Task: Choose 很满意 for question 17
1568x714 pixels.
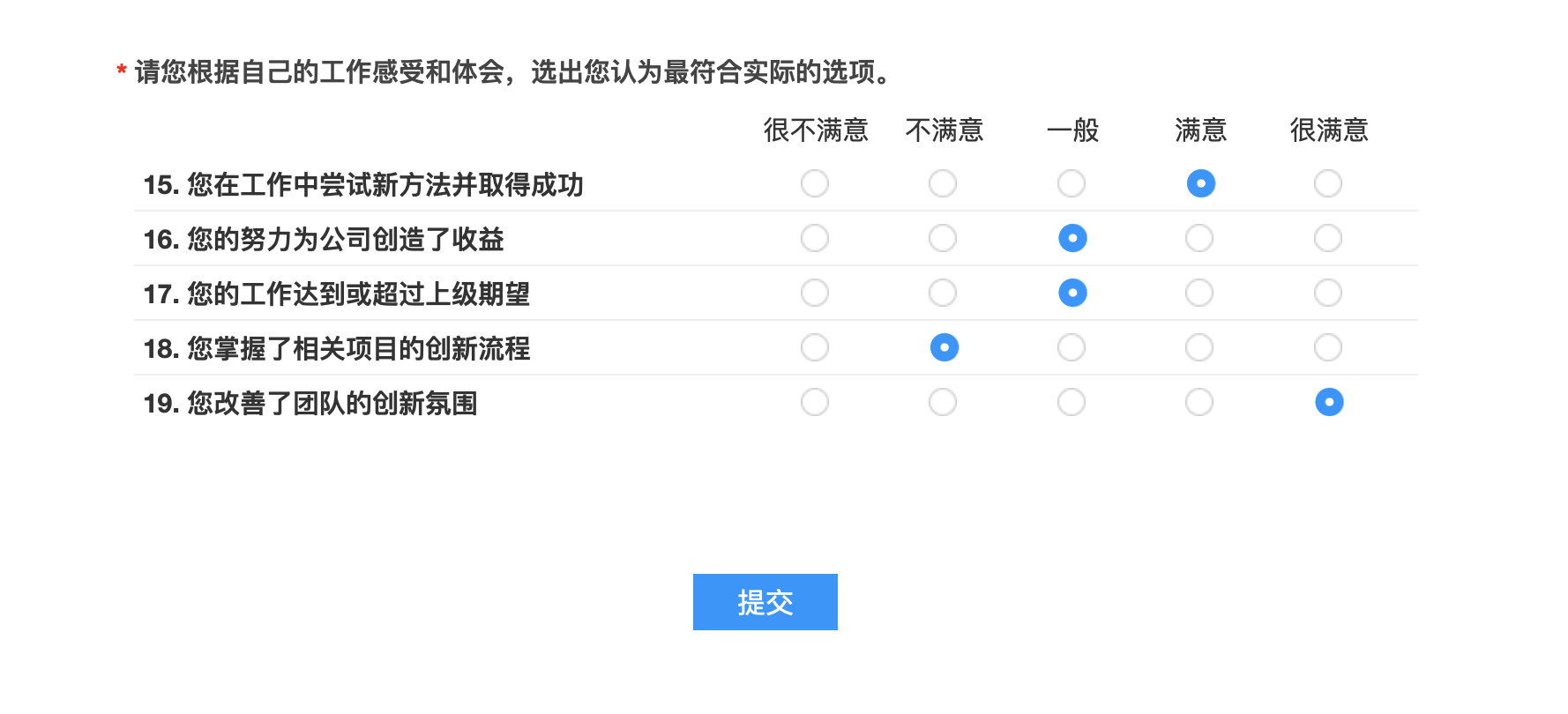Action: (x=1328, y=293)
